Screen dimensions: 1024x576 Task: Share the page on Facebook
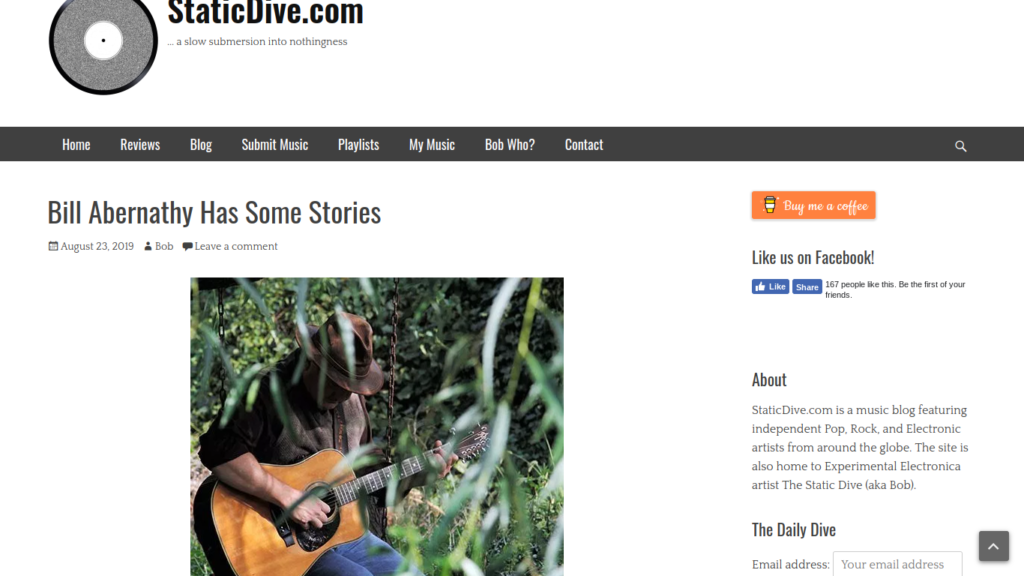807,287
